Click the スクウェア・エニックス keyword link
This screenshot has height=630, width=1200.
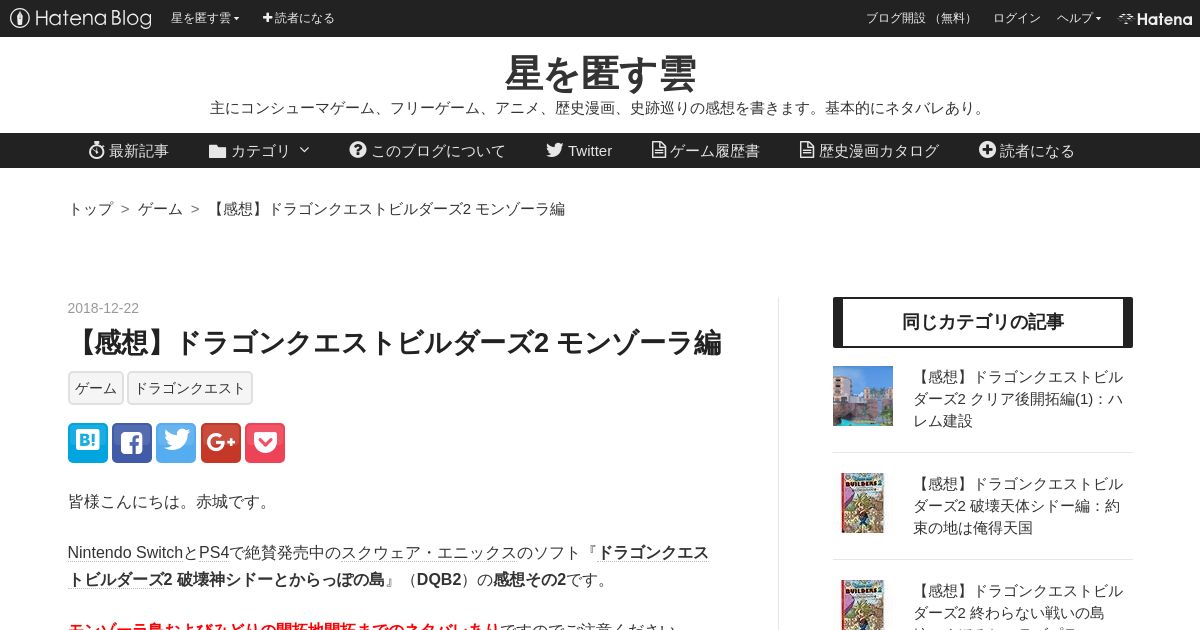click(x=429, y=553)
